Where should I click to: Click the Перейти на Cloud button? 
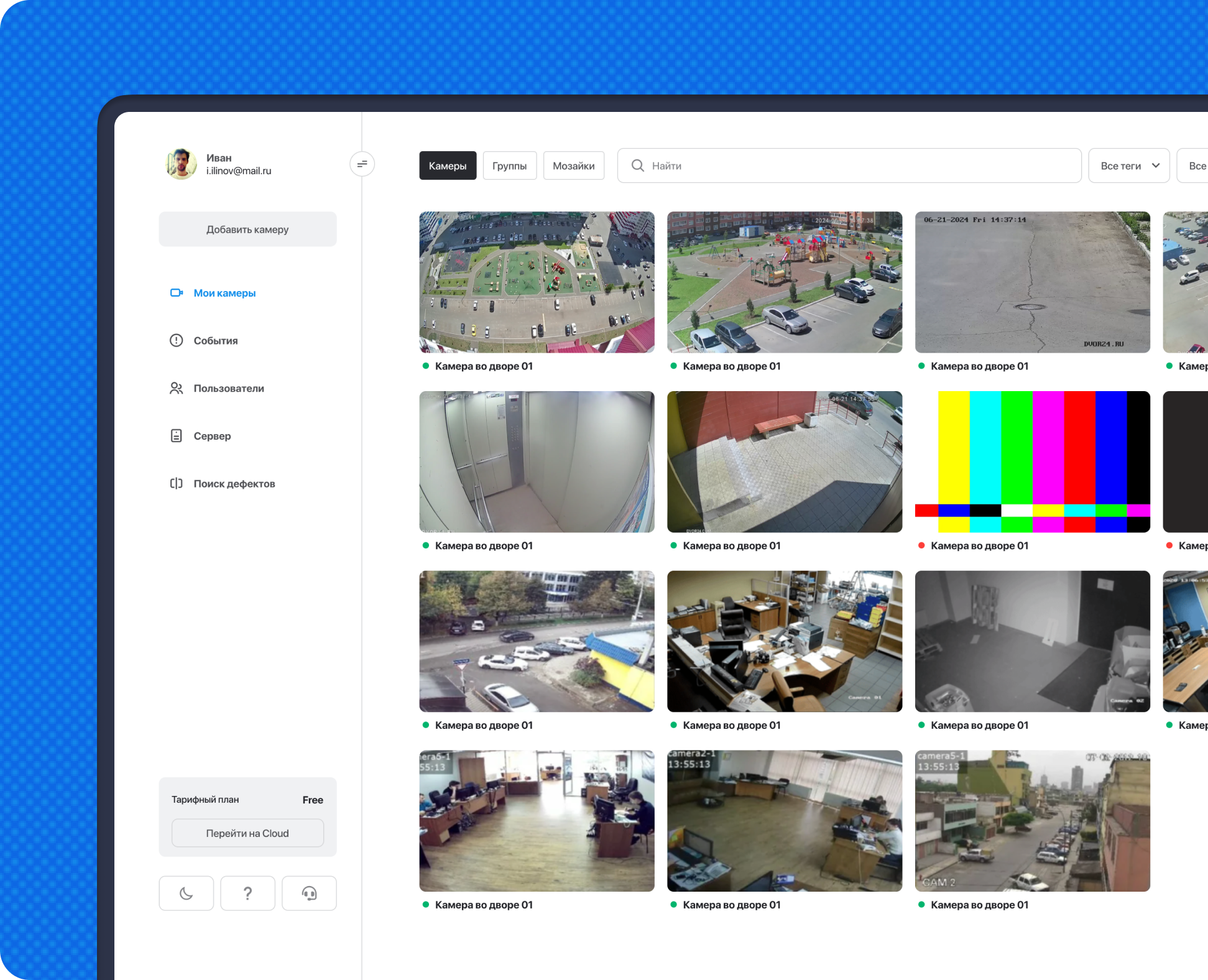pyautogui.click(x=247, y=833)
